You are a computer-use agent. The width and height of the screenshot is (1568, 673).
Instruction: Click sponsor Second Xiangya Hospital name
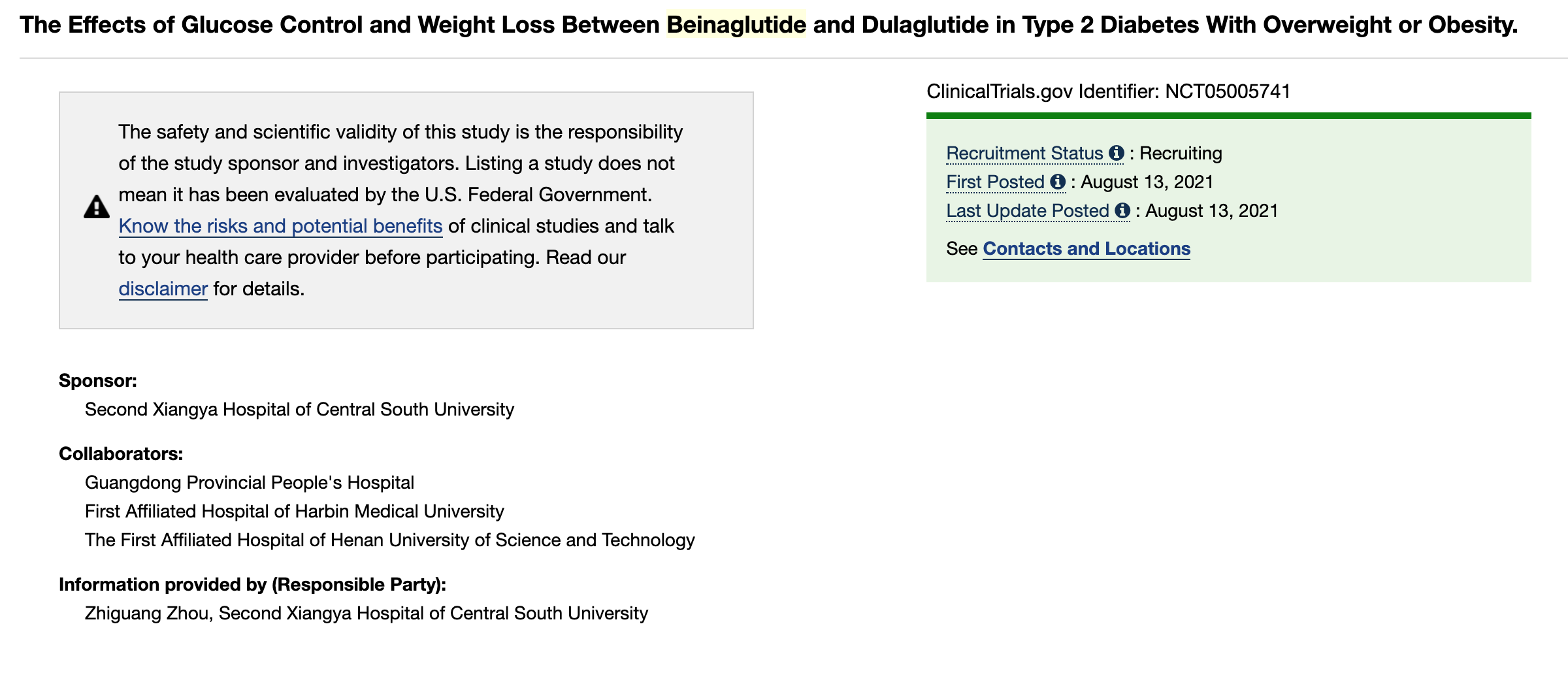[299, 410]
